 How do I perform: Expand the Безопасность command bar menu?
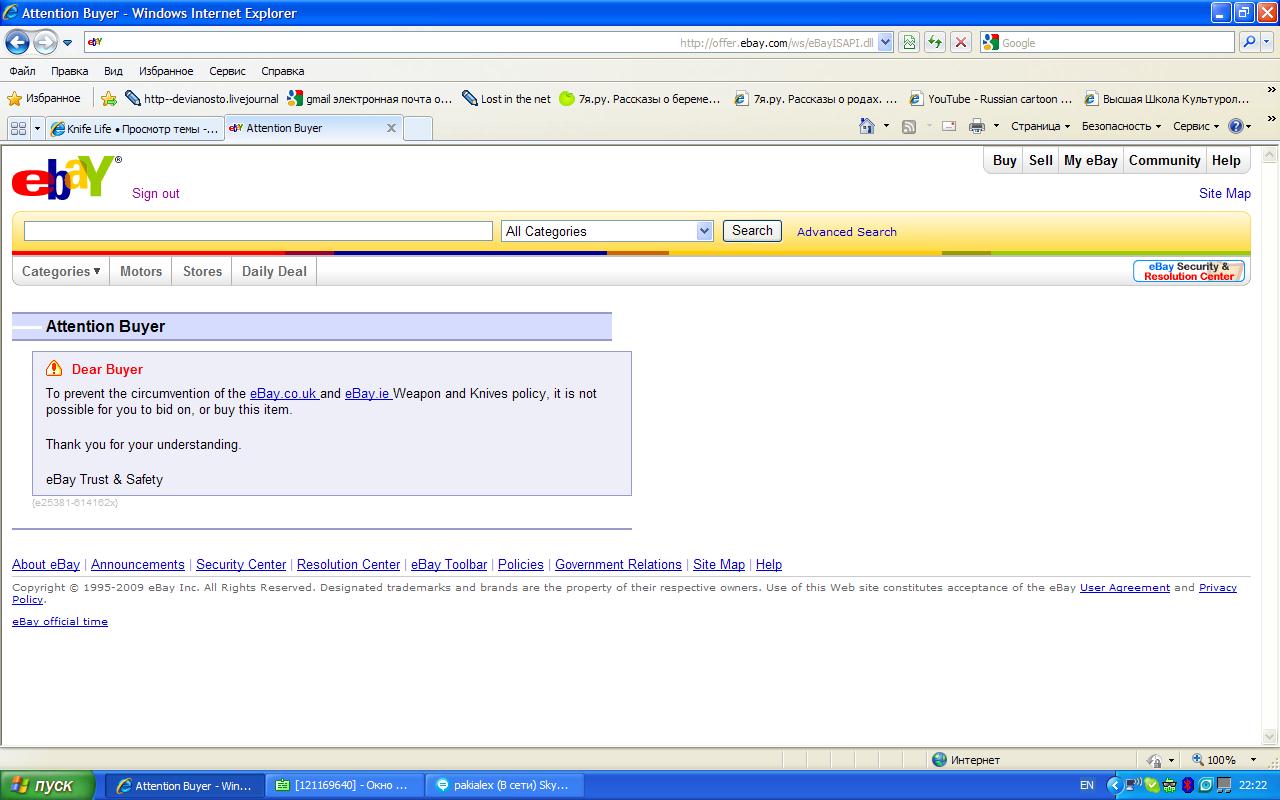click(1120, 126)
